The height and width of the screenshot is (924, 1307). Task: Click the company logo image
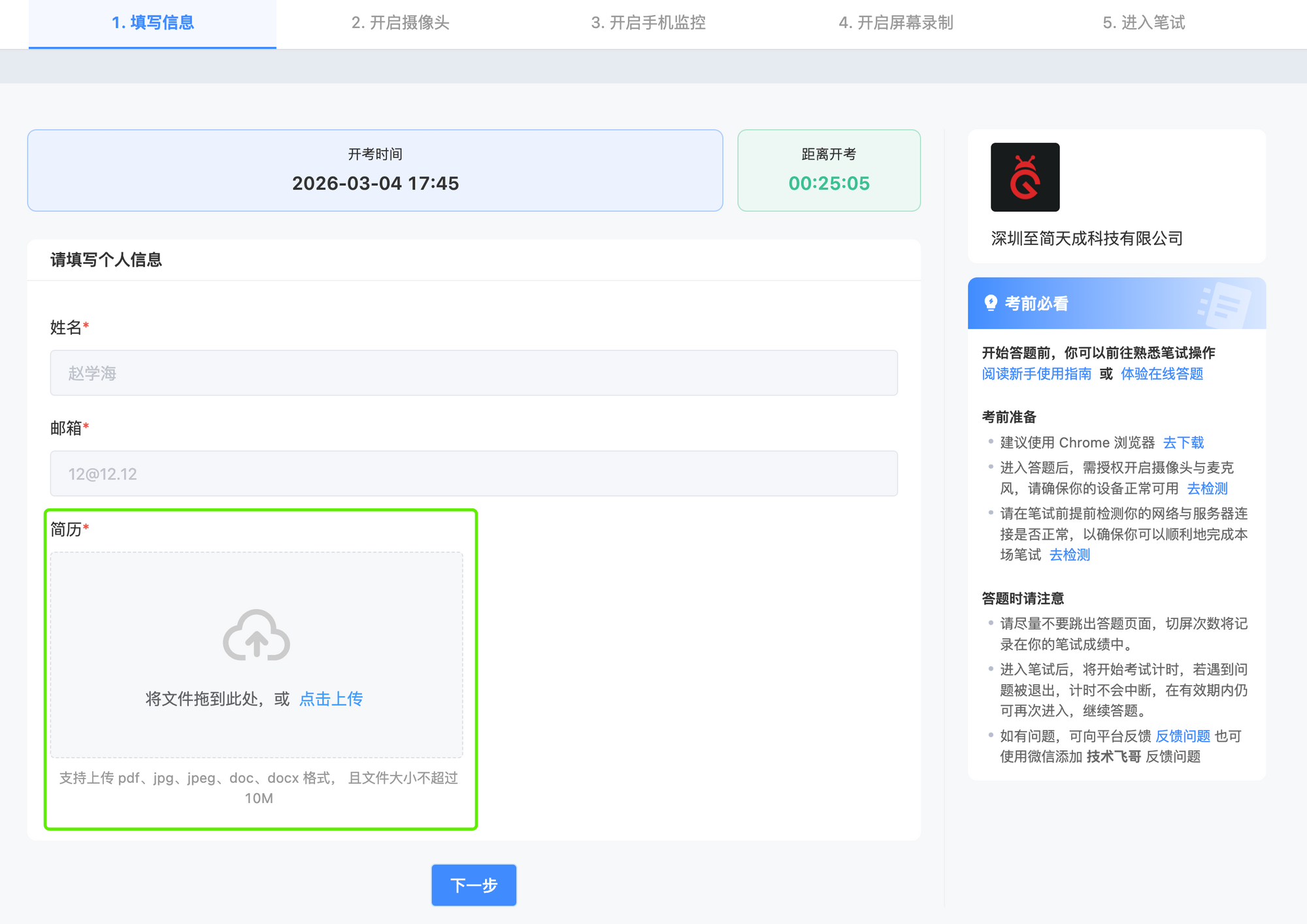point(1025,177)
